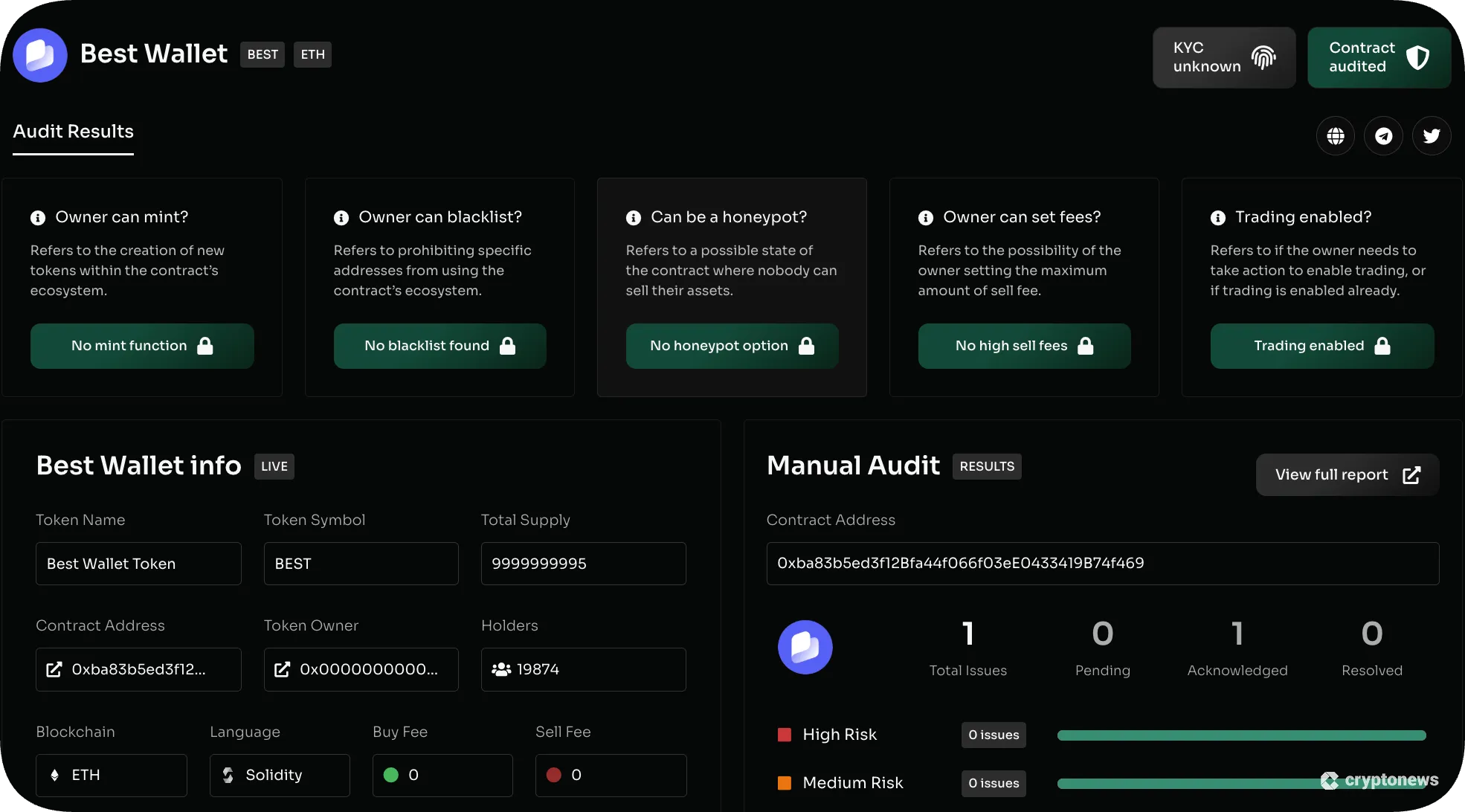
Task: Click the High Risk label
Action: [840, 735]
